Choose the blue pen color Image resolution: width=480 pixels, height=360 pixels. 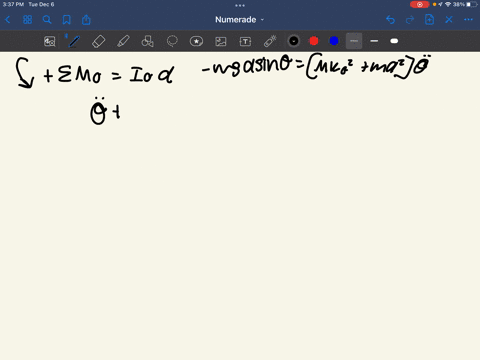pyautogui.click(x=334, y=41)
